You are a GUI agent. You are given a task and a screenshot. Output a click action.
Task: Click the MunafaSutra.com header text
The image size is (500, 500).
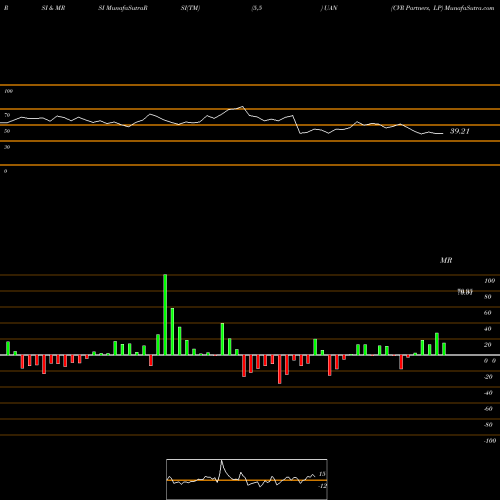click(469, 8)
